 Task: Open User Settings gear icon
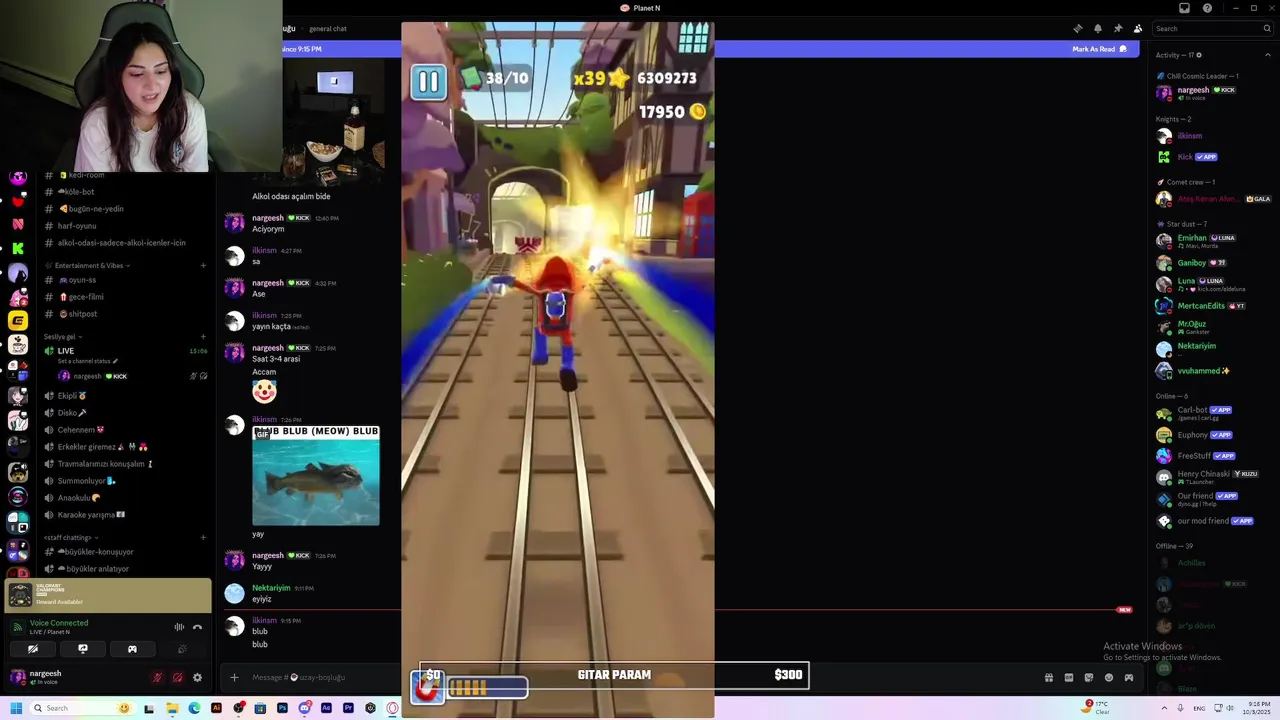pyautogui.click(x=197, y=677)
